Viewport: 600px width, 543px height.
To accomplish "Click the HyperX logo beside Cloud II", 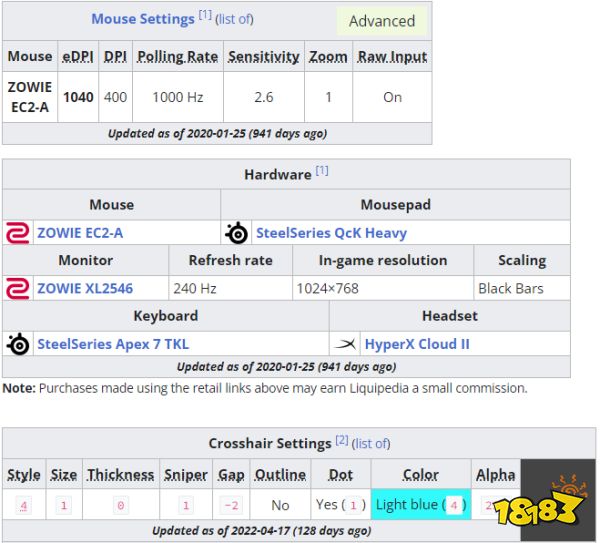I will click(x=345, y=344).
